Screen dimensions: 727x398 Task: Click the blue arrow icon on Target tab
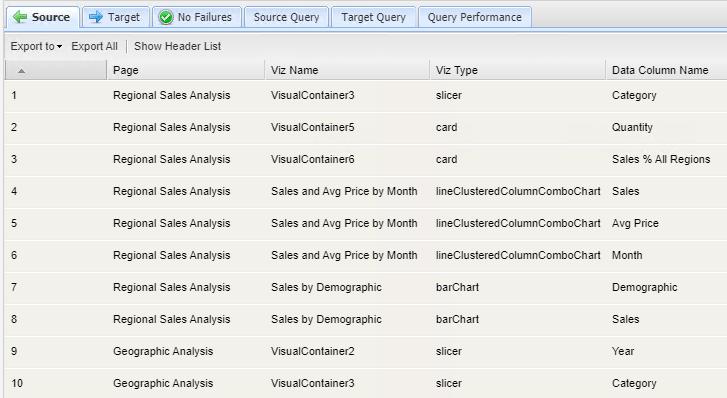(x=96, y=17)
